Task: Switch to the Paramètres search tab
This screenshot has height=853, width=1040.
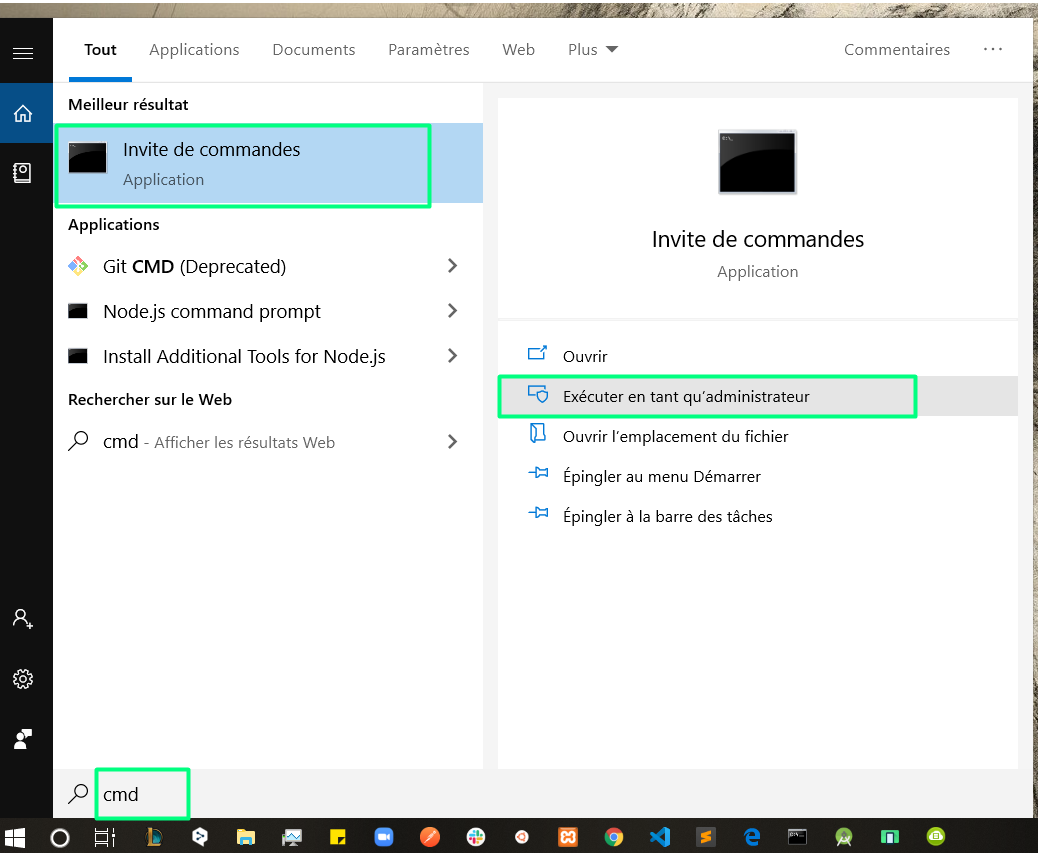Action: coord(428,49)
